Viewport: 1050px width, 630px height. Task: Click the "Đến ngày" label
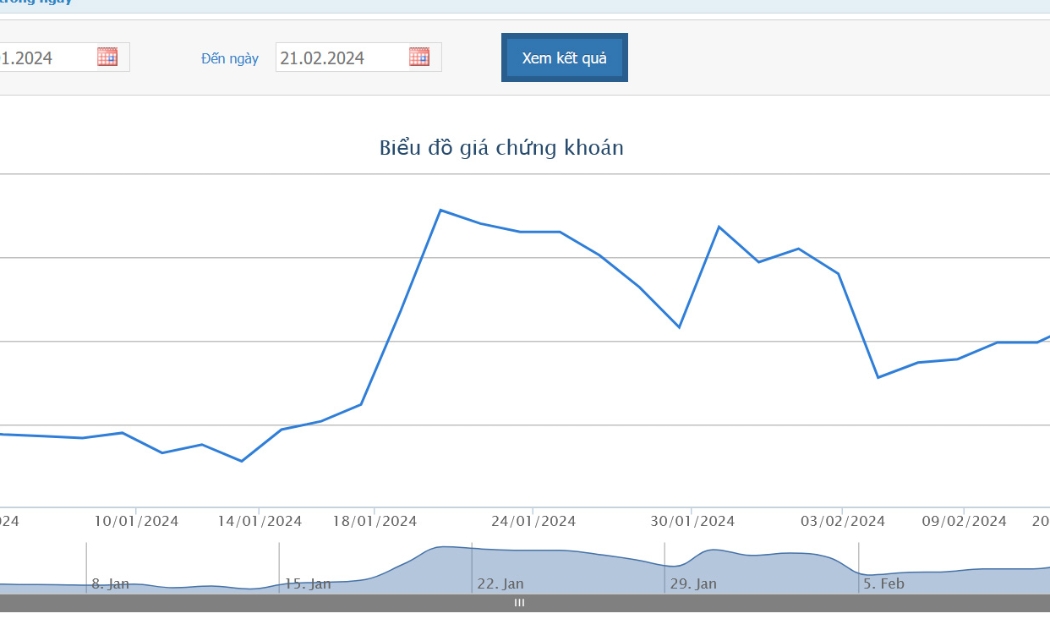coord(230,59)
